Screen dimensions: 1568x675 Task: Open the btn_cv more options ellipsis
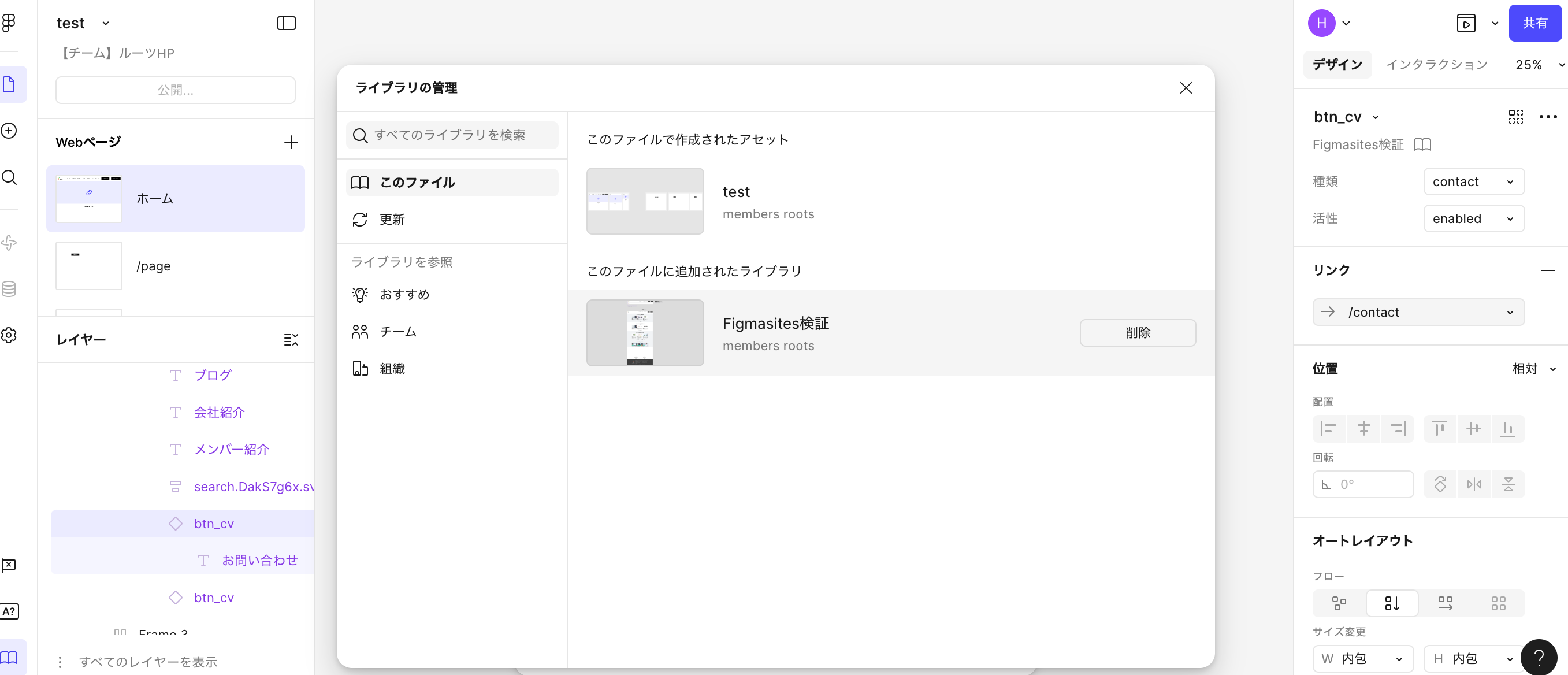coord(1547,116)
